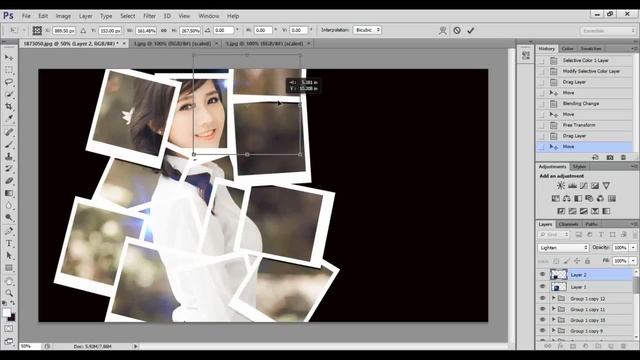Select the Blending Change history state

(x=581, y=104)
